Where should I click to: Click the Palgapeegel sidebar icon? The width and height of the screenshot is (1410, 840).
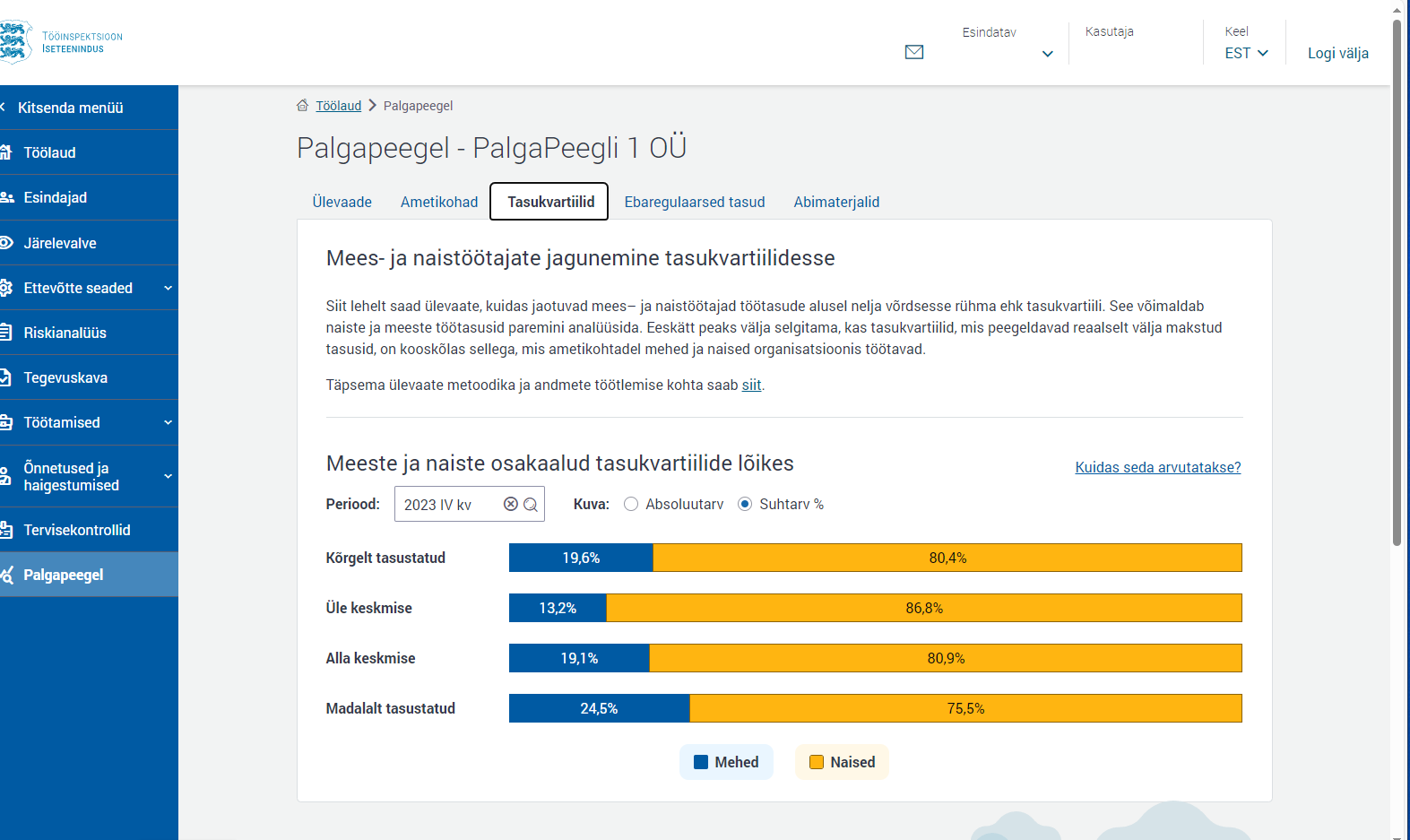pos(6,575)
